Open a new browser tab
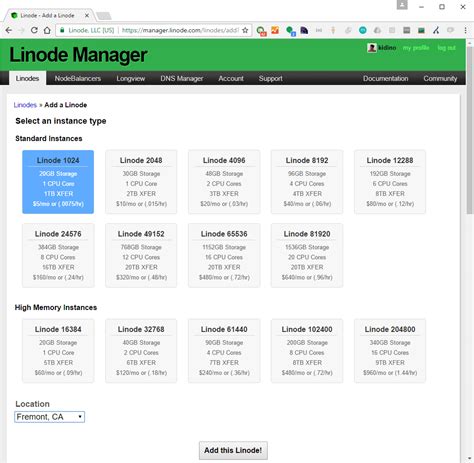 [x=104, y=16]
